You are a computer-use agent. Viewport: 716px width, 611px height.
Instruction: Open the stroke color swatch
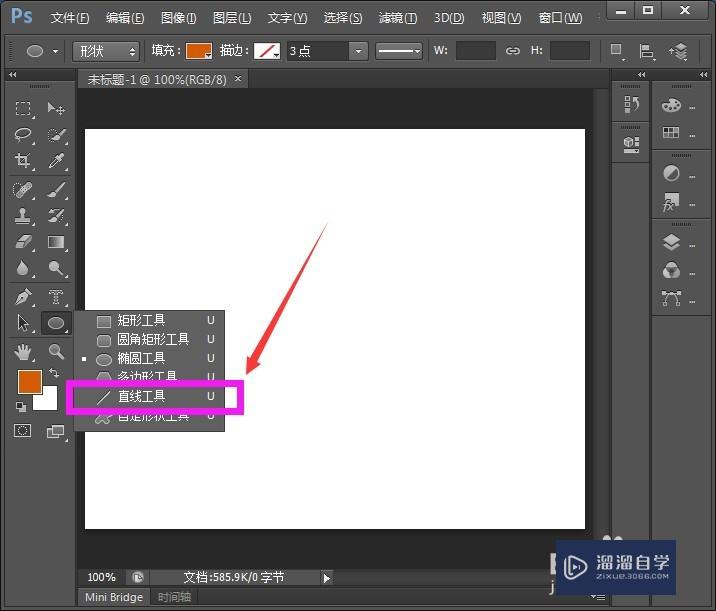(267, 51)
